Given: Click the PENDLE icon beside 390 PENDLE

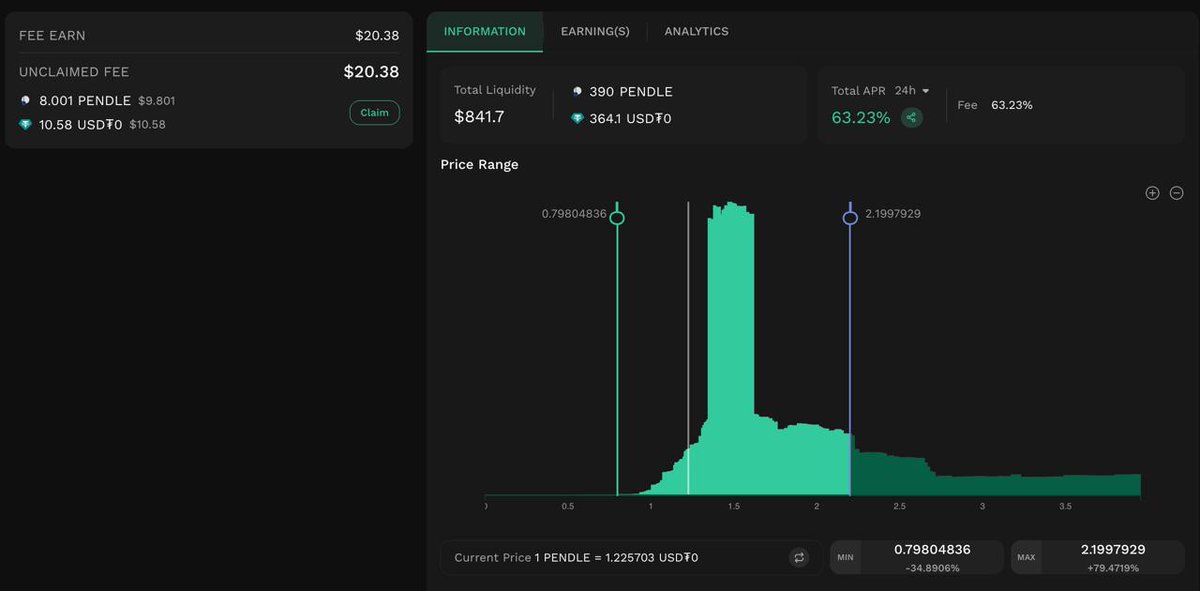Looking at the screenshot, I should [x=577, y=92].
